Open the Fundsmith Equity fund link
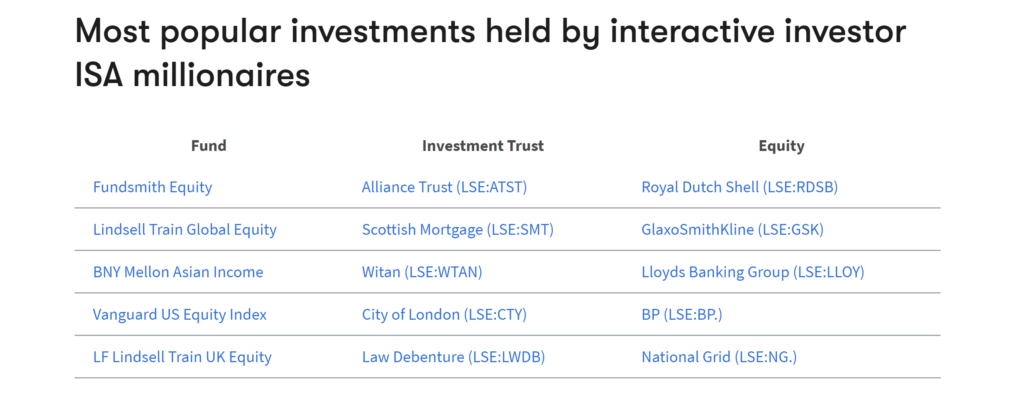Screen dimensions: 1024x395 (x=152, y=187)
